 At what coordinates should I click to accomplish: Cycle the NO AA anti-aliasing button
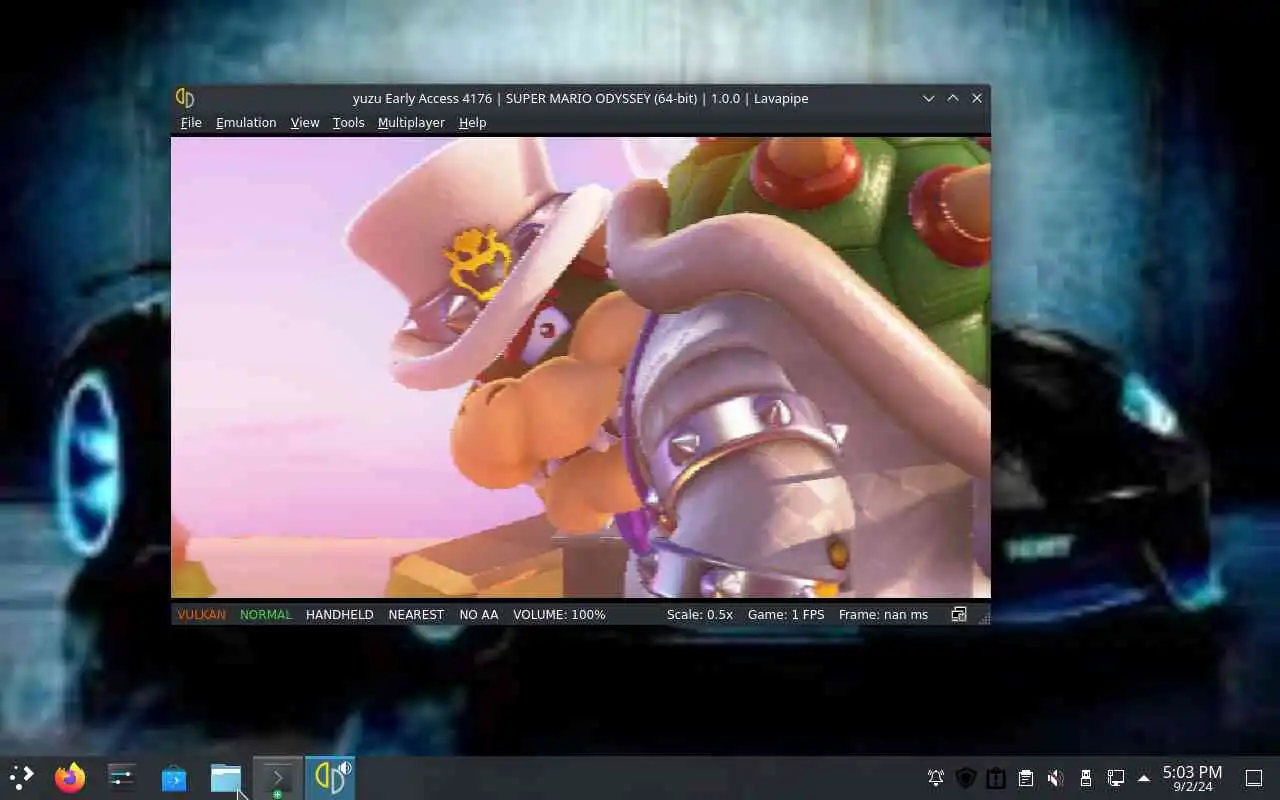click(479, 614)
